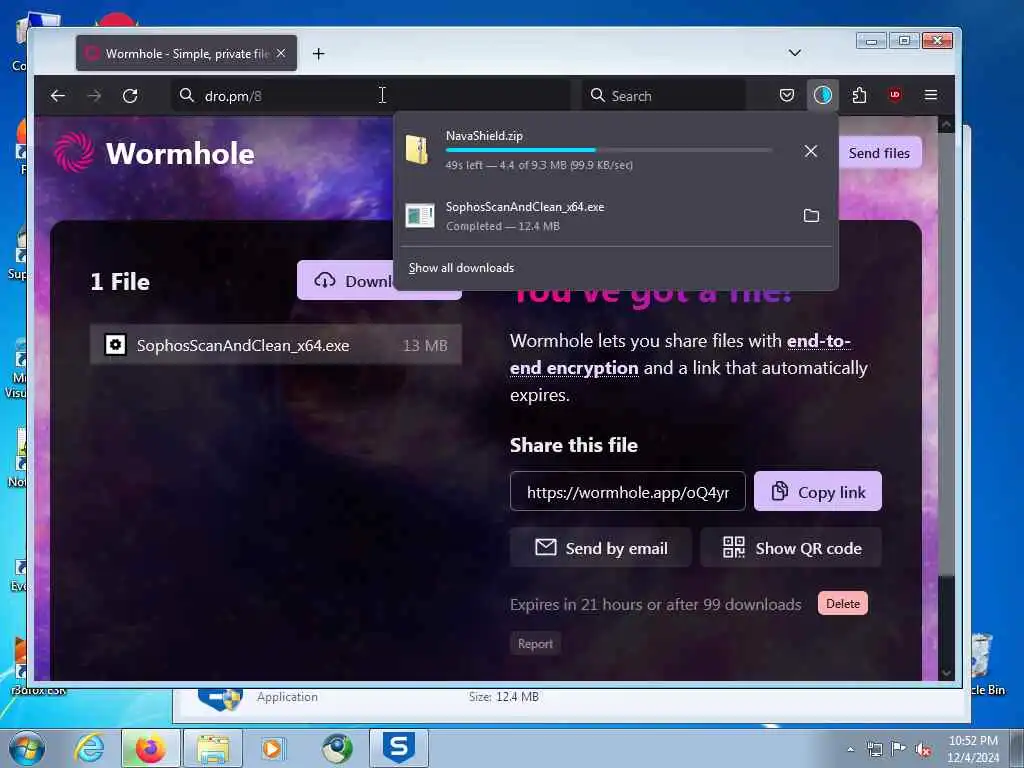Click the NavaShield.zip download progress bar
This screenshot has height=768, width=1024.
point(609,150)
